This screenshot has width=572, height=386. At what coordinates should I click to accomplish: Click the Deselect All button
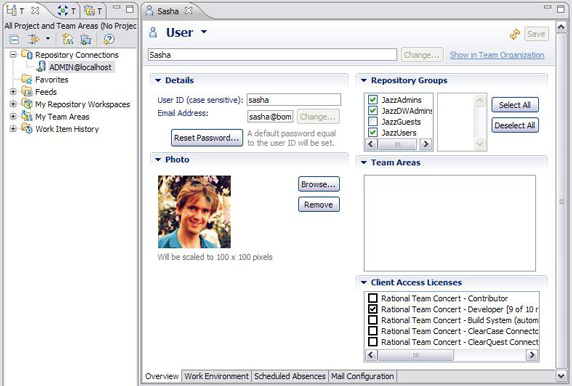515,126
